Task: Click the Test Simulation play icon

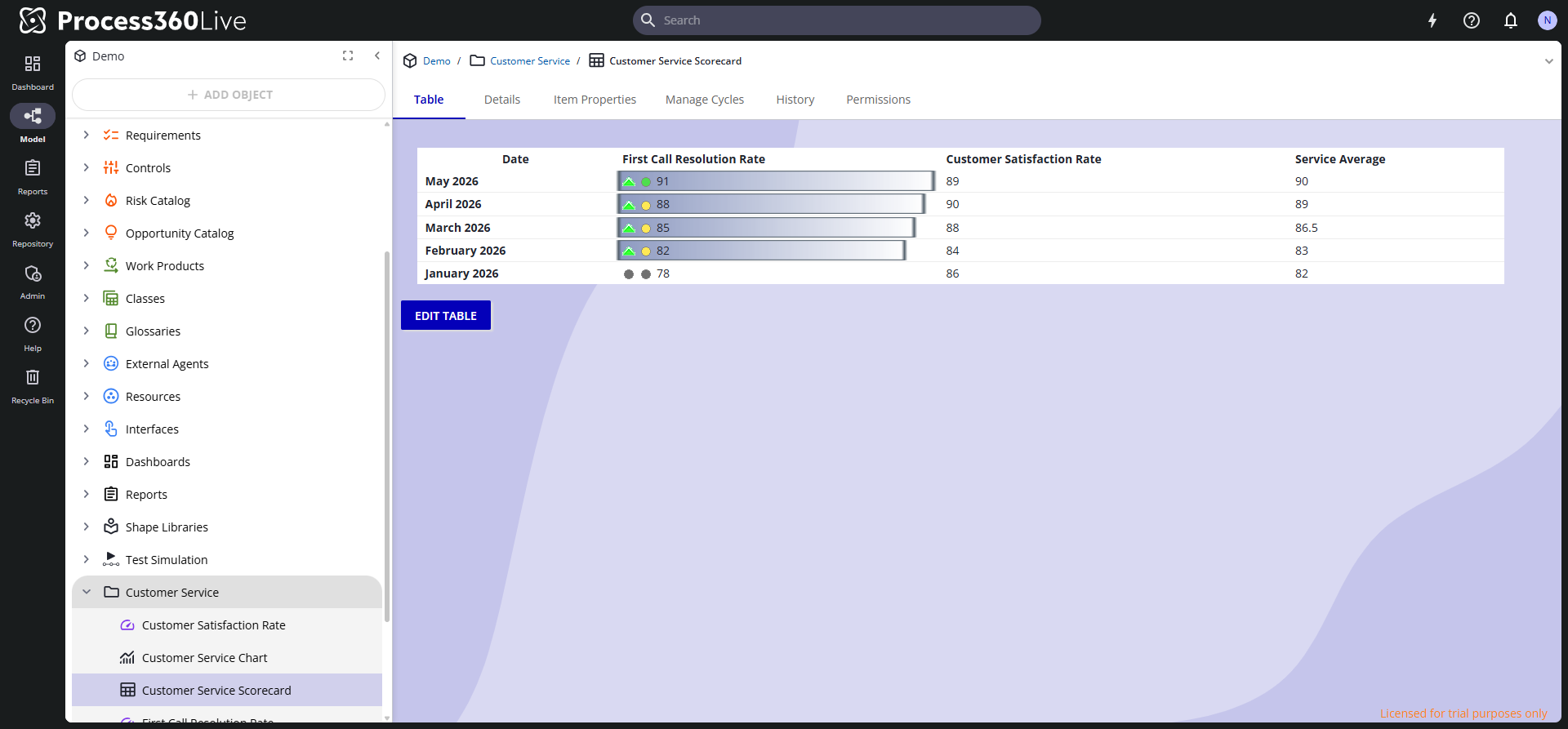Action: (x=111, y=559)
